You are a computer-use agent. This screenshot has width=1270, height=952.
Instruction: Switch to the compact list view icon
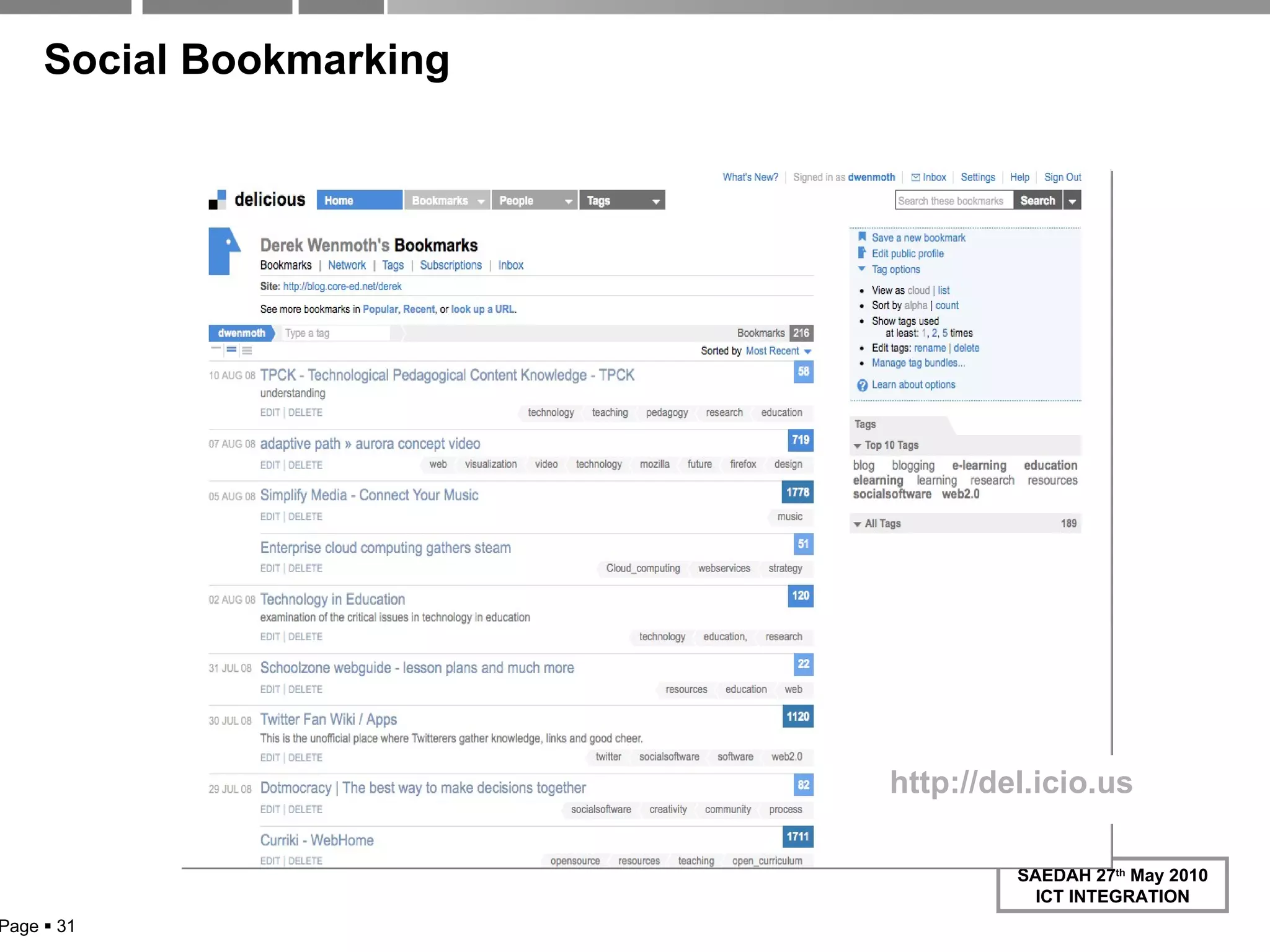click(x=216, y=350)
